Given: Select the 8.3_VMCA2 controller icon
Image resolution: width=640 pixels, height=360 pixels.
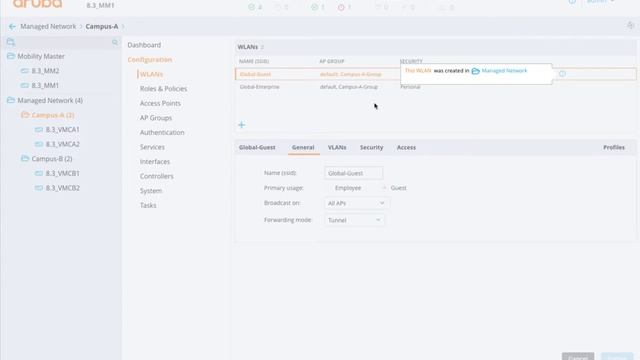Looking at the screenshot, I should (x=39, y=144).
